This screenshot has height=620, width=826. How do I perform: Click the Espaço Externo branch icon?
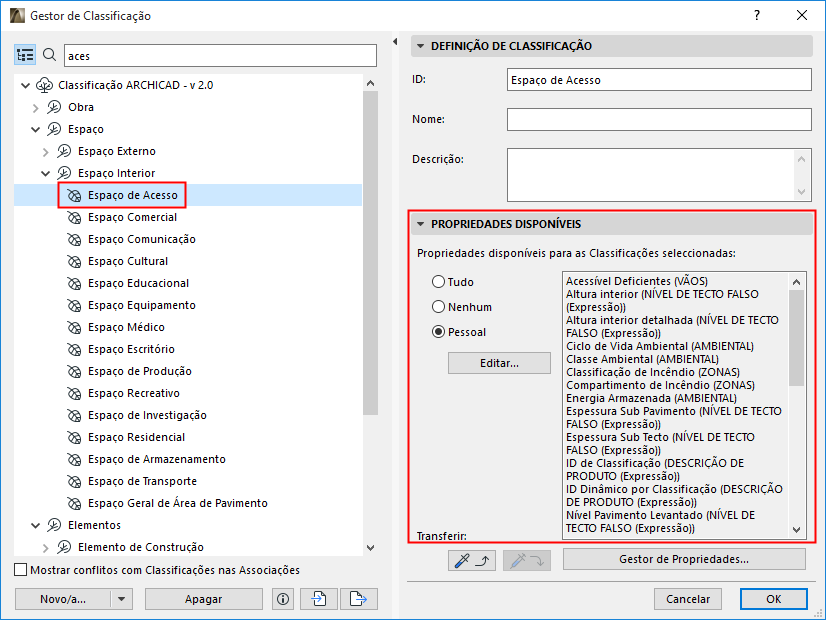click(64, 151)
